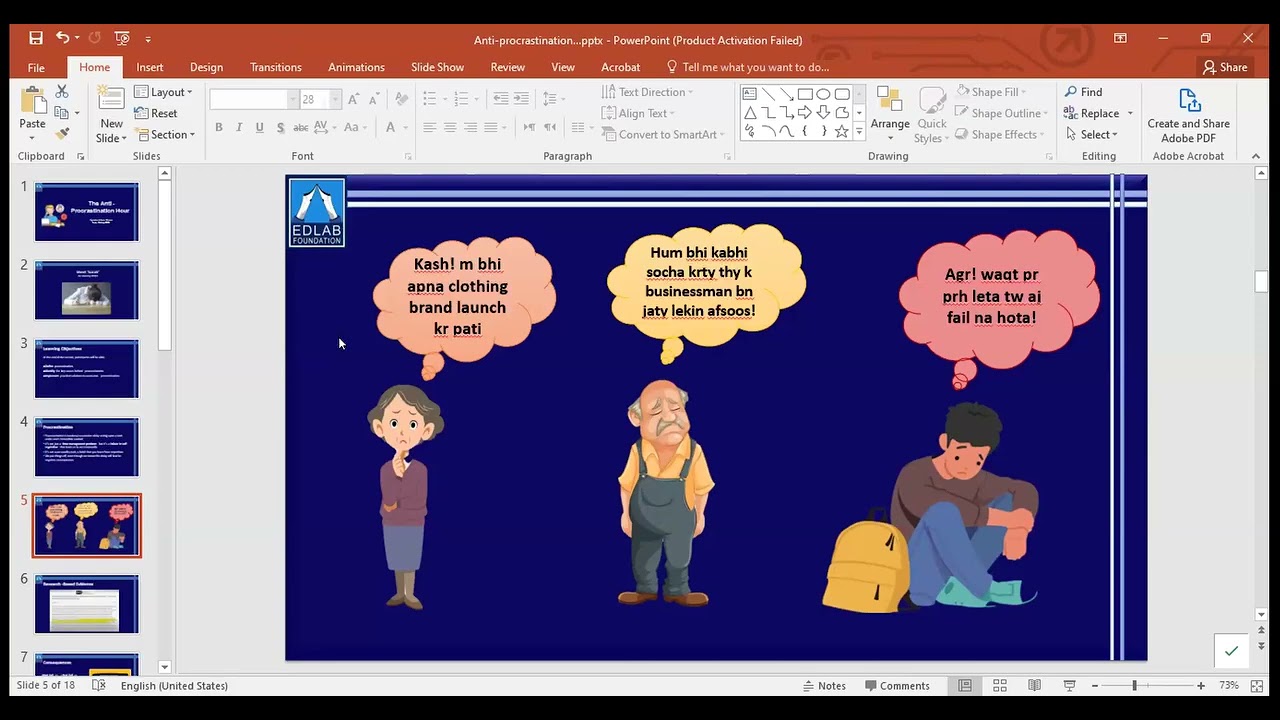Undo the last action
The height and width of the screenshot is (720, 1280).
(63, 38)
